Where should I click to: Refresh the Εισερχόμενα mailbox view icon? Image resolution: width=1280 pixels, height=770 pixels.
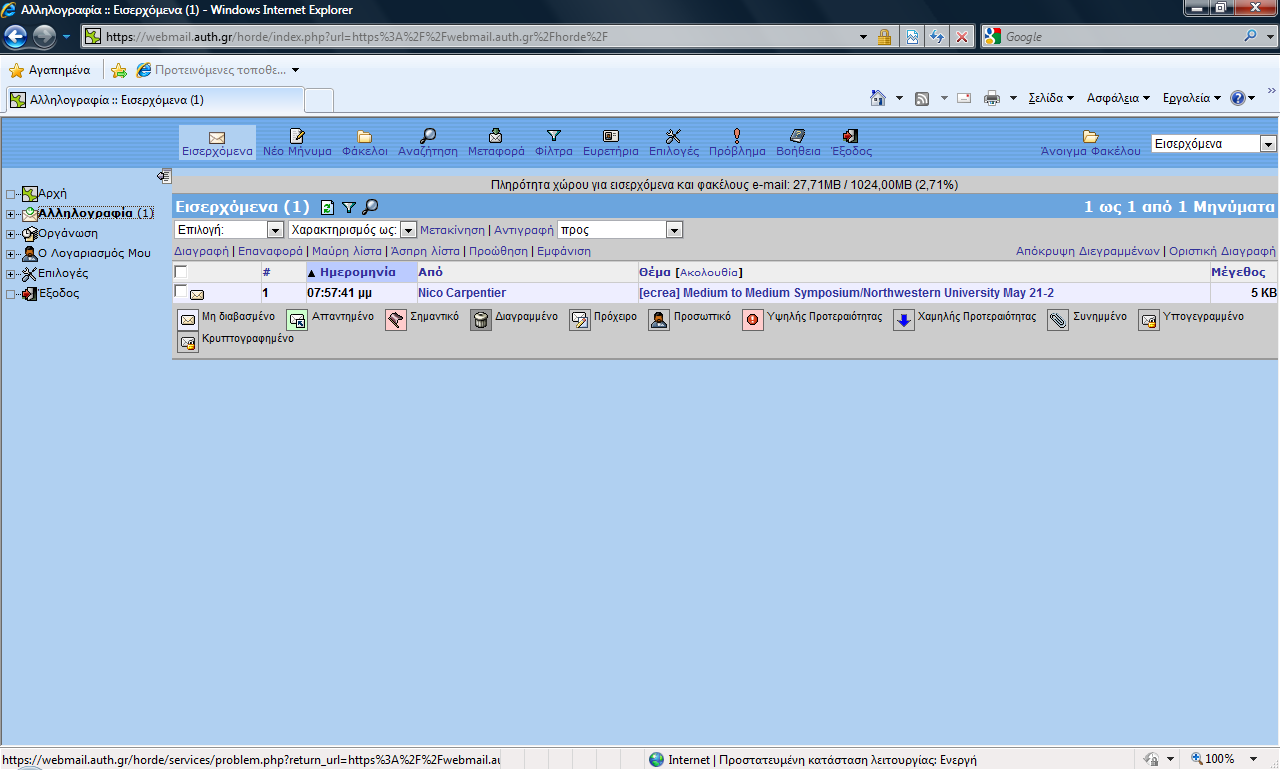click(x=327, y=207)
